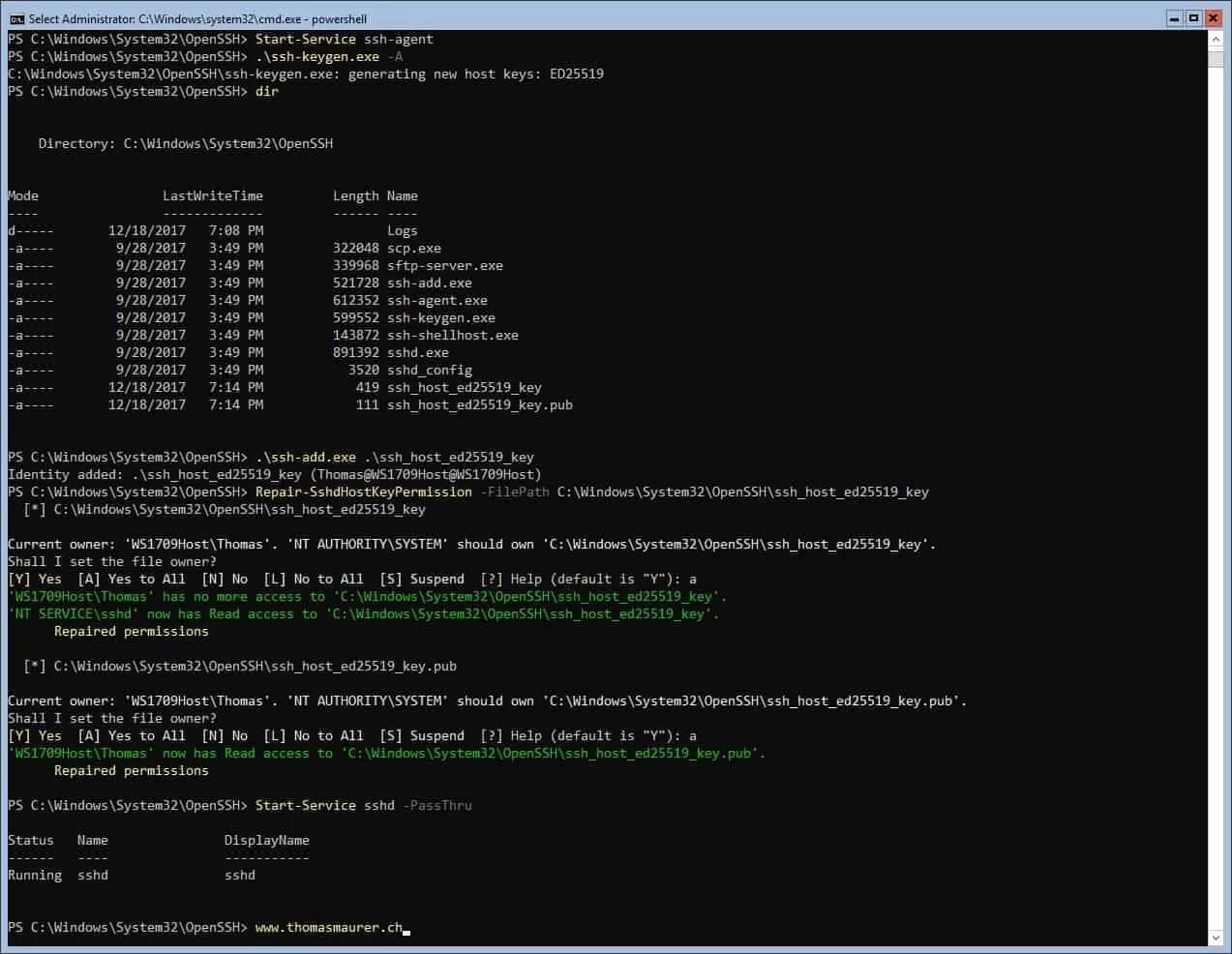Minimize the PowerShell window
Screen dimensions: 1232x954
tap(1174, 18)
